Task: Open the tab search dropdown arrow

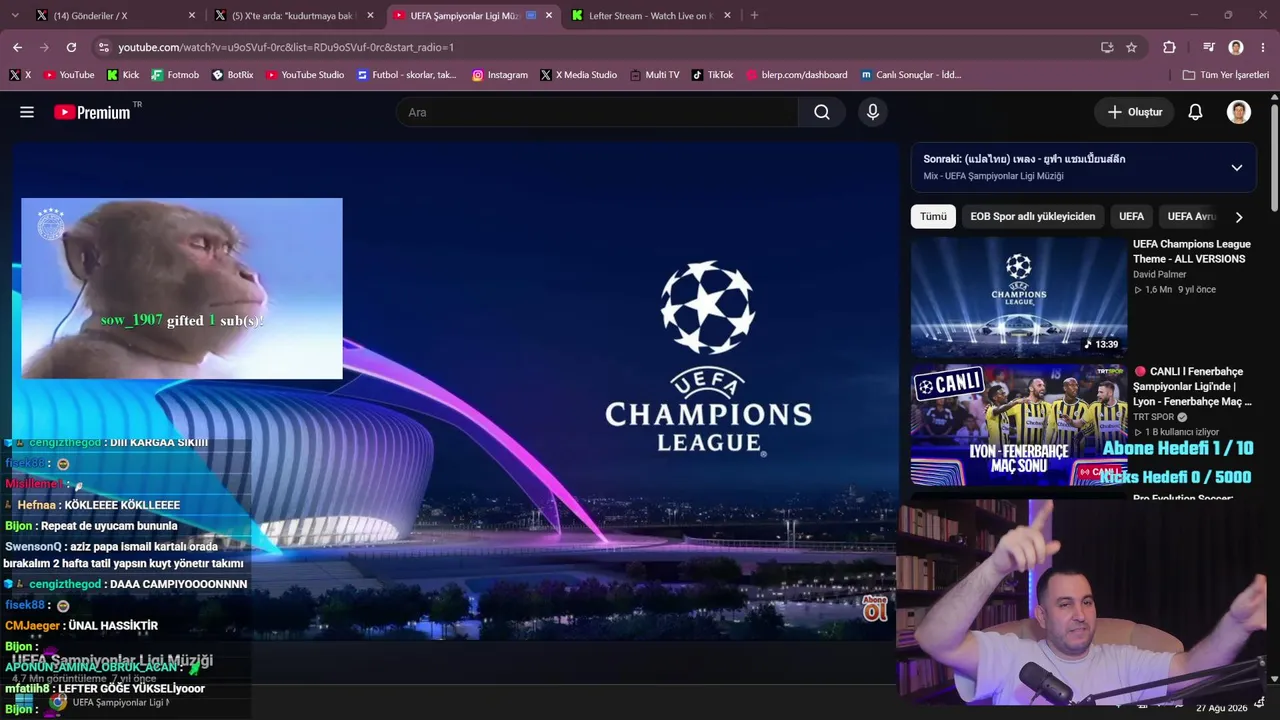Action: pyautogui.click(x=14, y=15)
